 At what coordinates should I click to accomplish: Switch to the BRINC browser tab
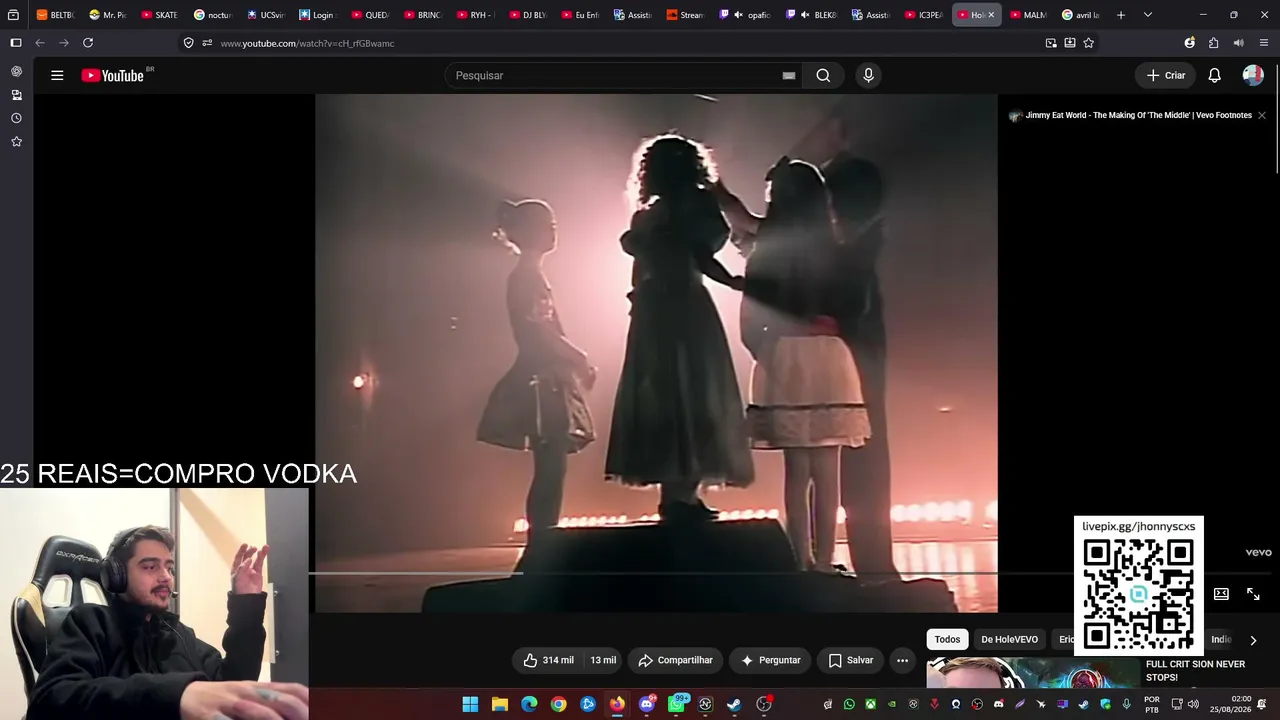(423, 15)
